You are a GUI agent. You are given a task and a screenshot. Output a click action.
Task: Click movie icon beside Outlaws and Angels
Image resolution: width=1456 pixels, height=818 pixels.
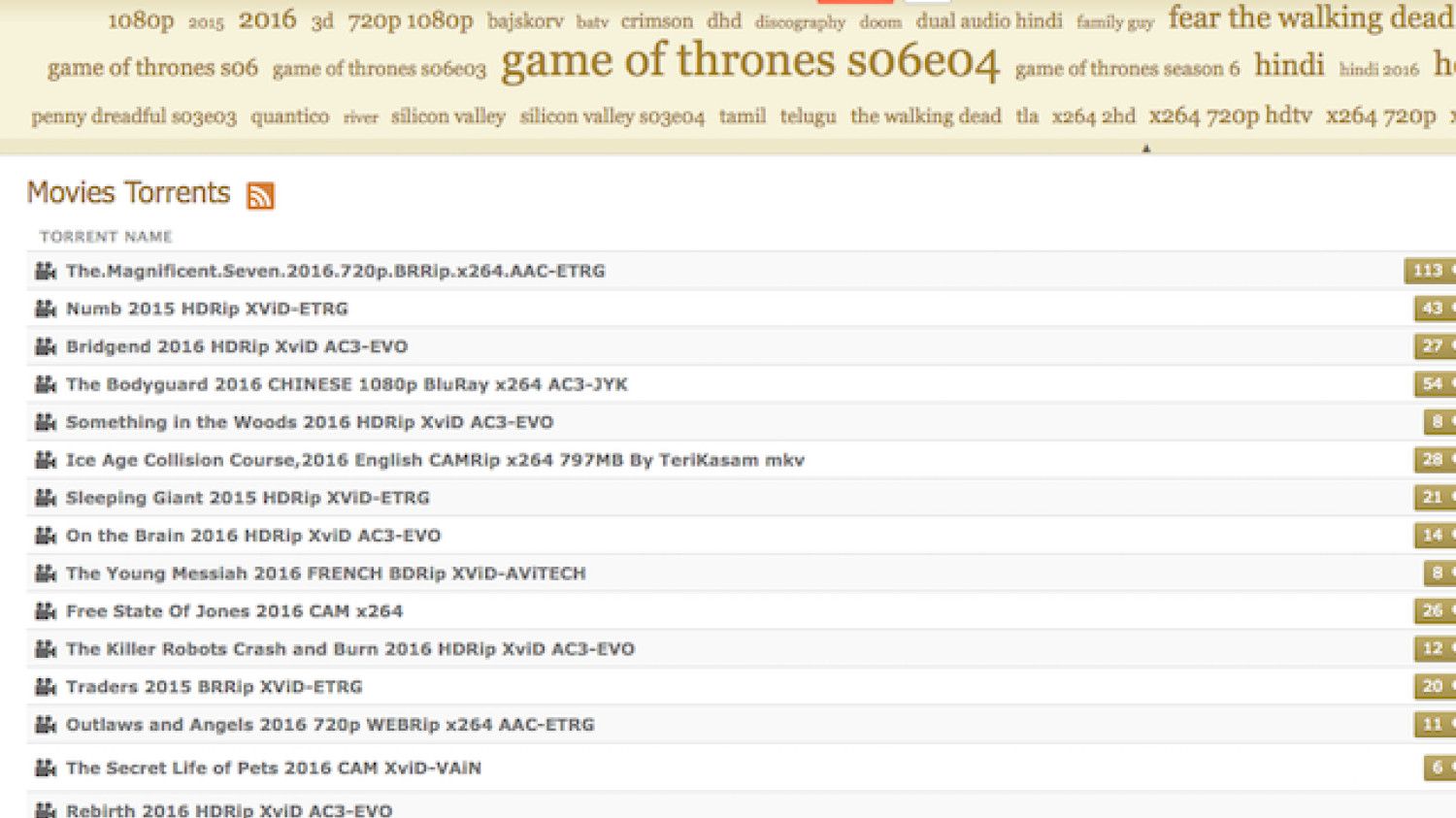pyautogui.click(x=46, y=725)
